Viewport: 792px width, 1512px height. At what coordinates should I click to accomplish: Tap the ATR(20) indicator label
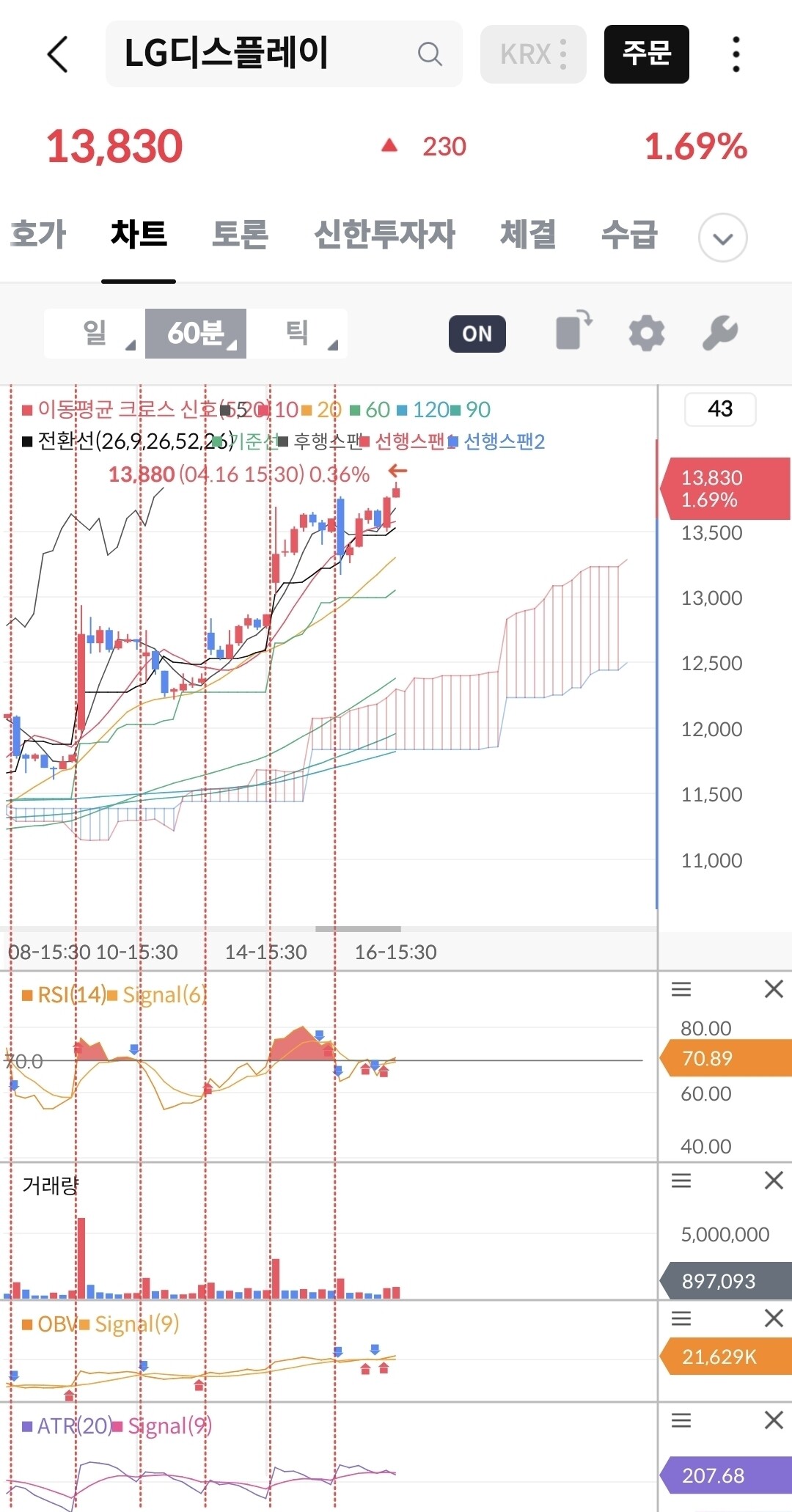click(x=66, y=1426)
